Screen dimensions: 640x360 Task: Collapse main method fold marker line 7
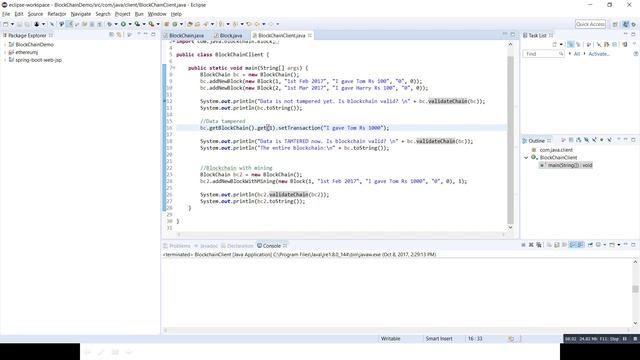click(174, 68)
